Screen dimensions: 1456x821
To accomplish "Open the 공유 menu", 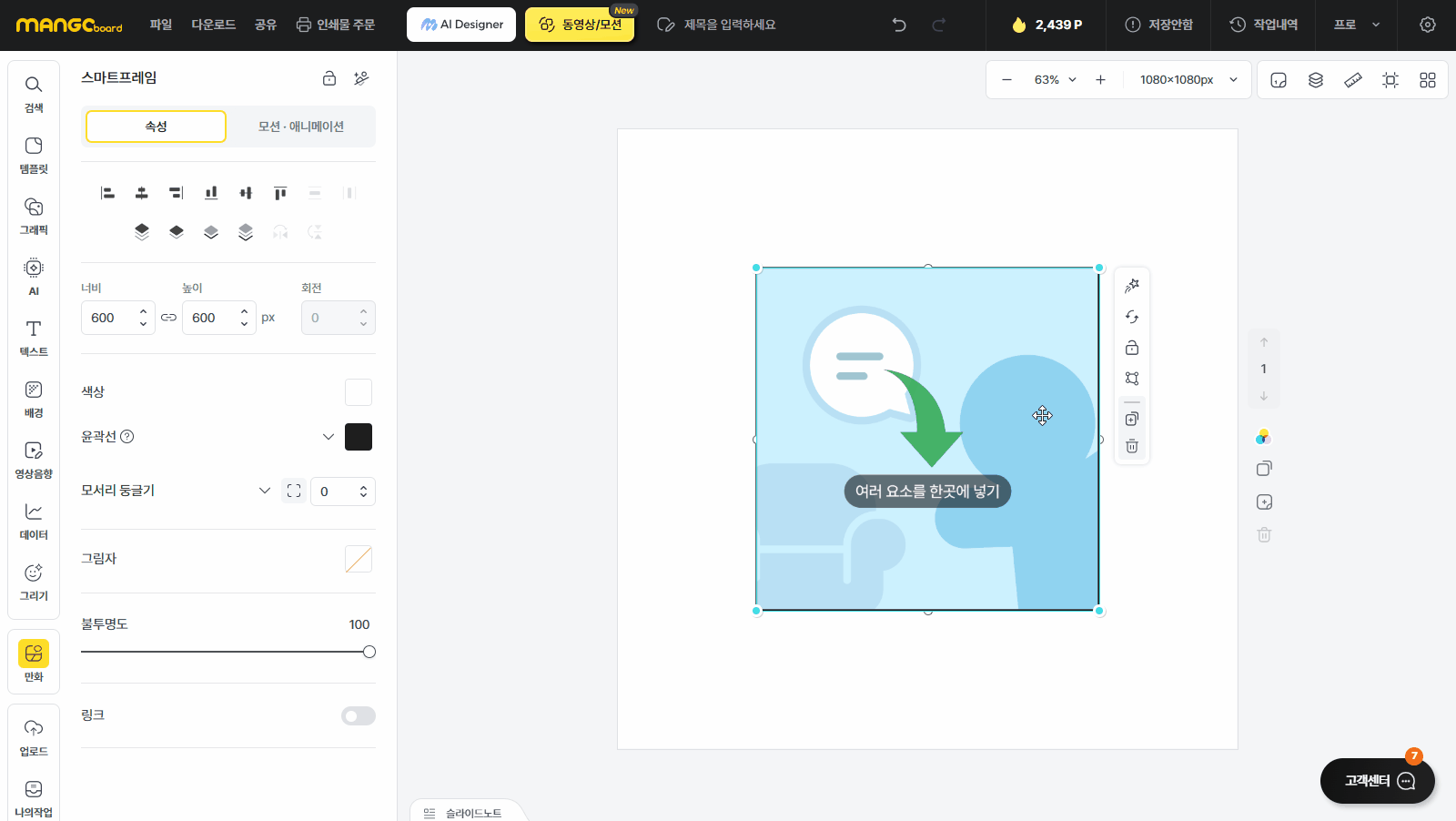I will [266, 25].
